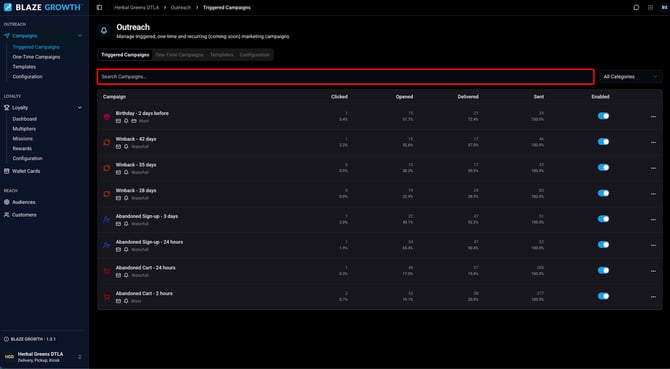
Task: Switch to the One-Time Campaigns tab
Action: pos(179,55)
